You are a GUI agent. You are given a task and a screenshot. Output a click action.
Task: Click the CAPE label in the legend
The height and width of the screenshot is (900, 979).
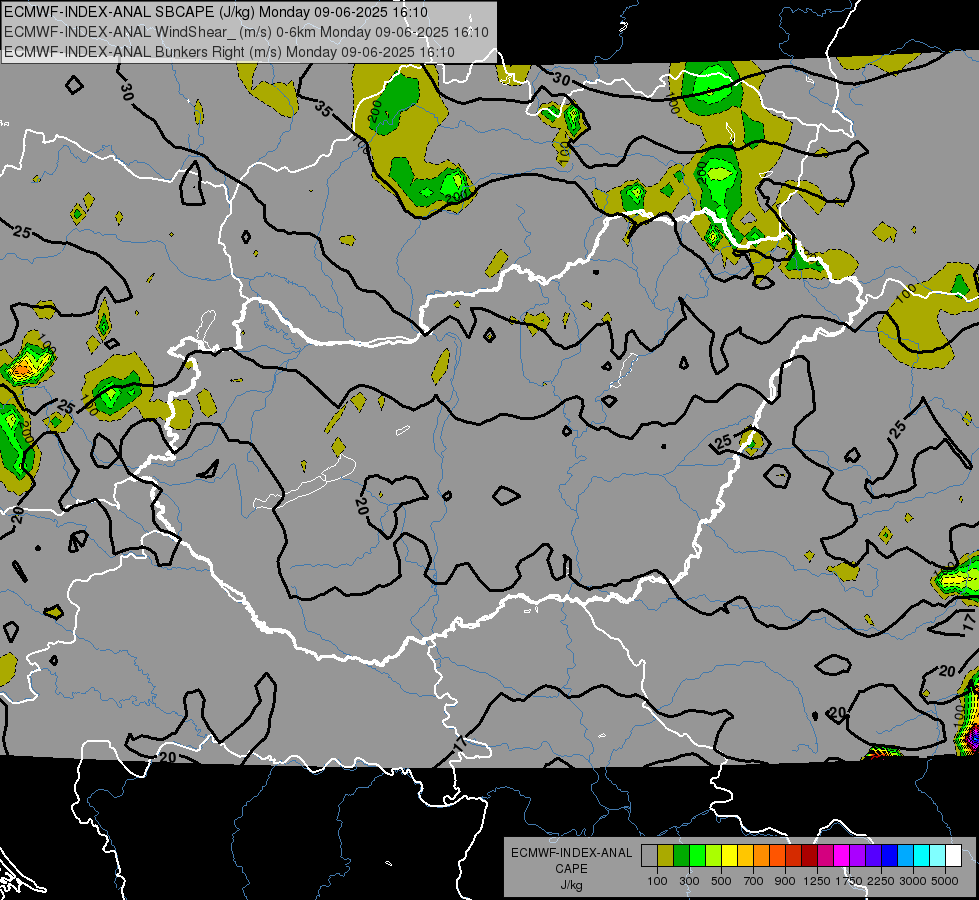[571, 869]
